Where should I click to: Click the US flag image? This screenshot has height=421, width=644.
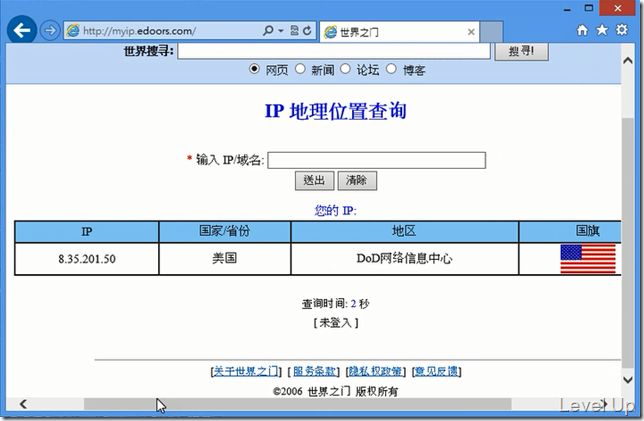(588, 259)
